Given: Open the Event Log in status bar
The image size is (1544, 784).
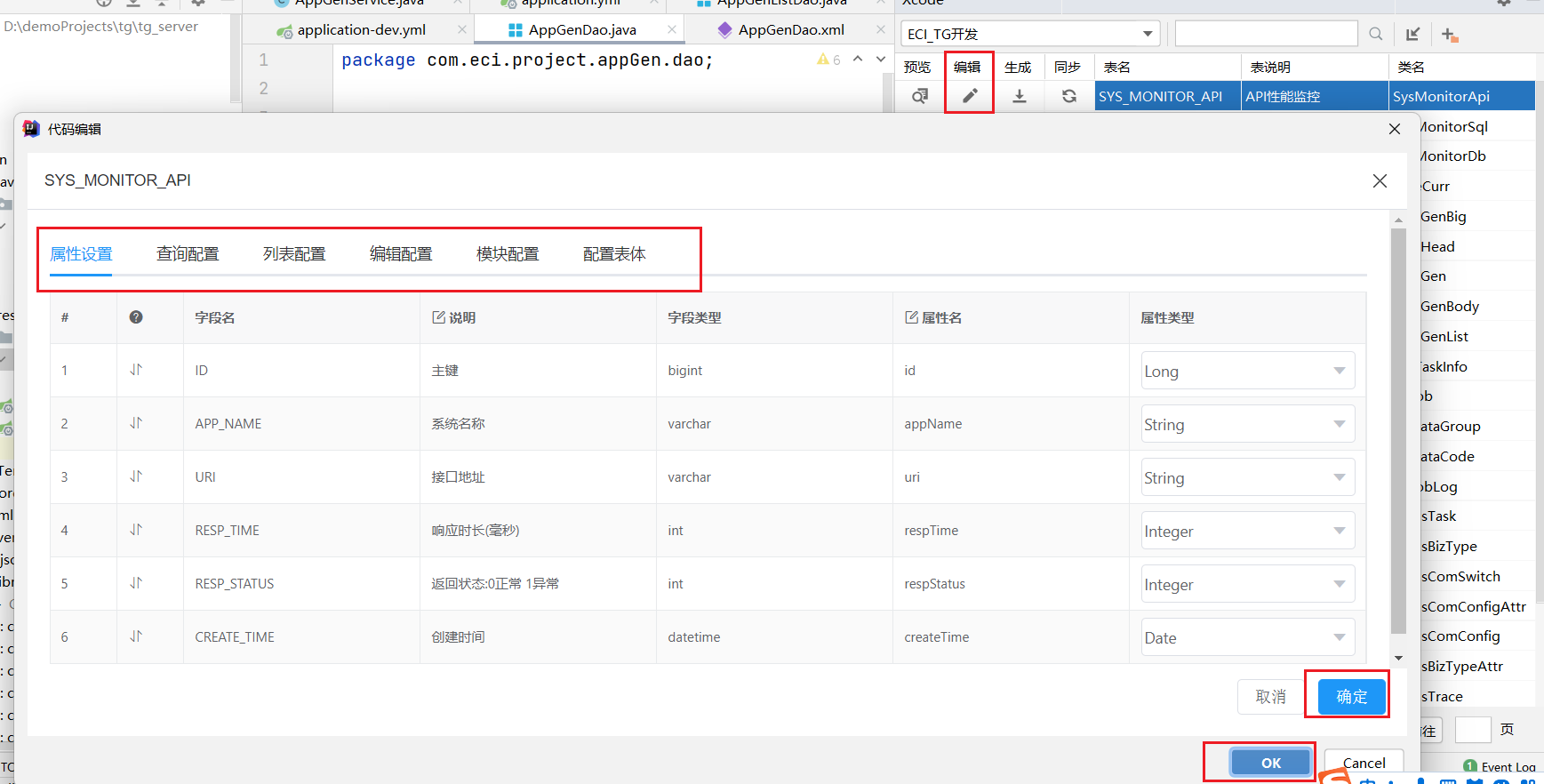Looking at the screenshot, I should pos(1500,766).
